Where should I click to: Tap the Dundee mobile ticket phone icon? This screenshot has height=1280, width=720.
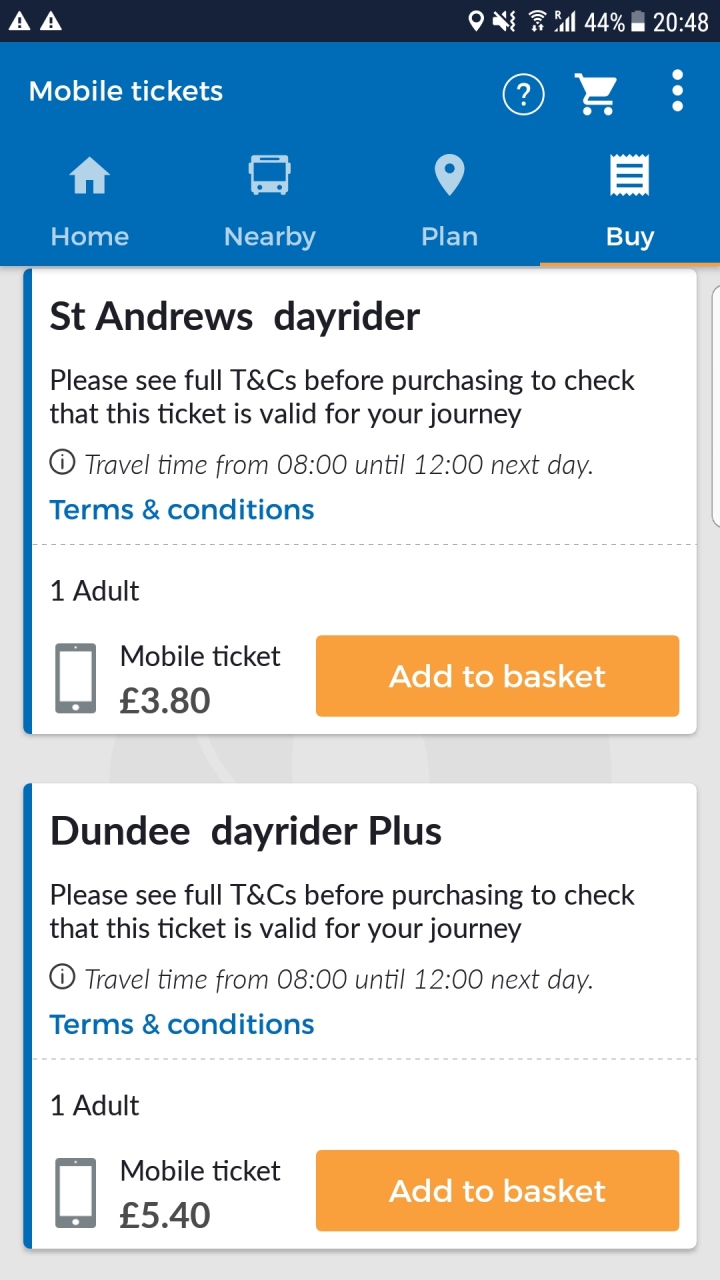click(76, 1192)
